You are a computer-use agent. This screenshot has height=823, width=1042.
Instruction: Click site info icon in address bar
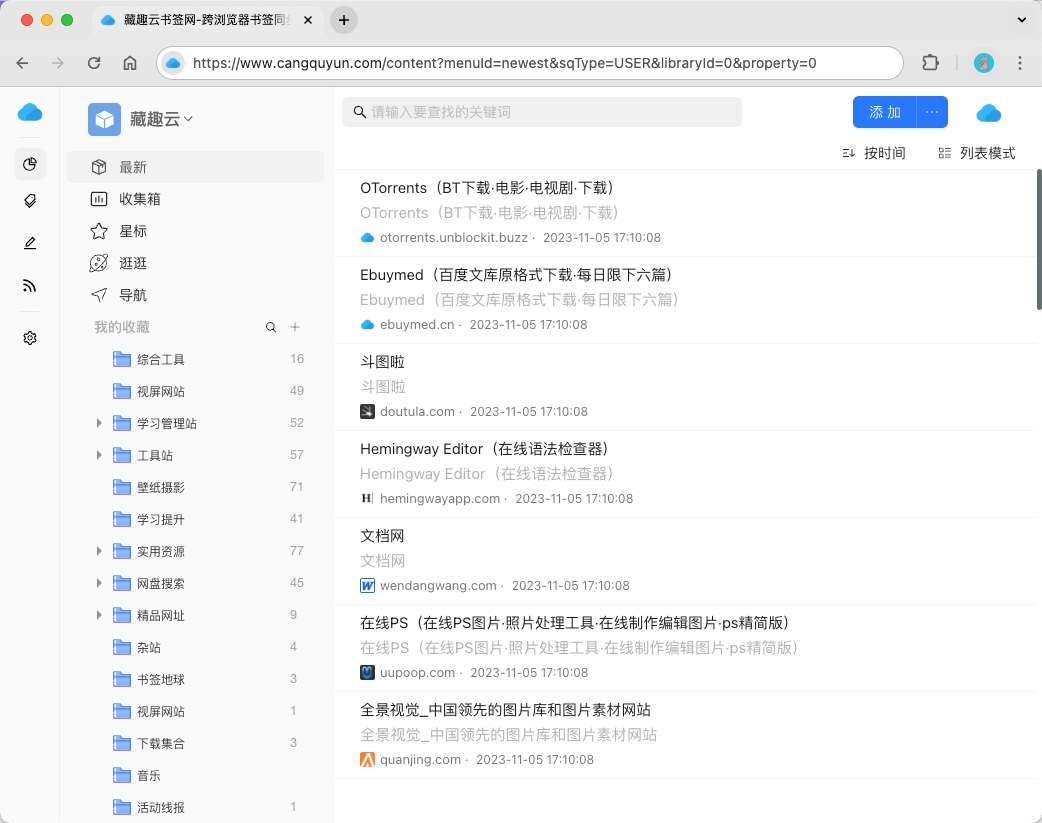click(173, 63)
